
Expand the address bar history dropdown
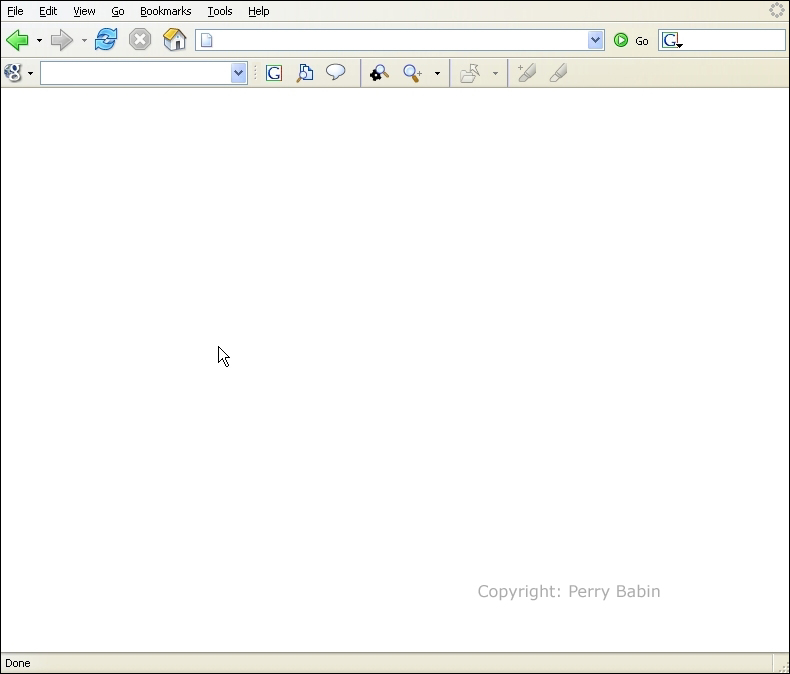pyautogui.click(x=596, y=40)
